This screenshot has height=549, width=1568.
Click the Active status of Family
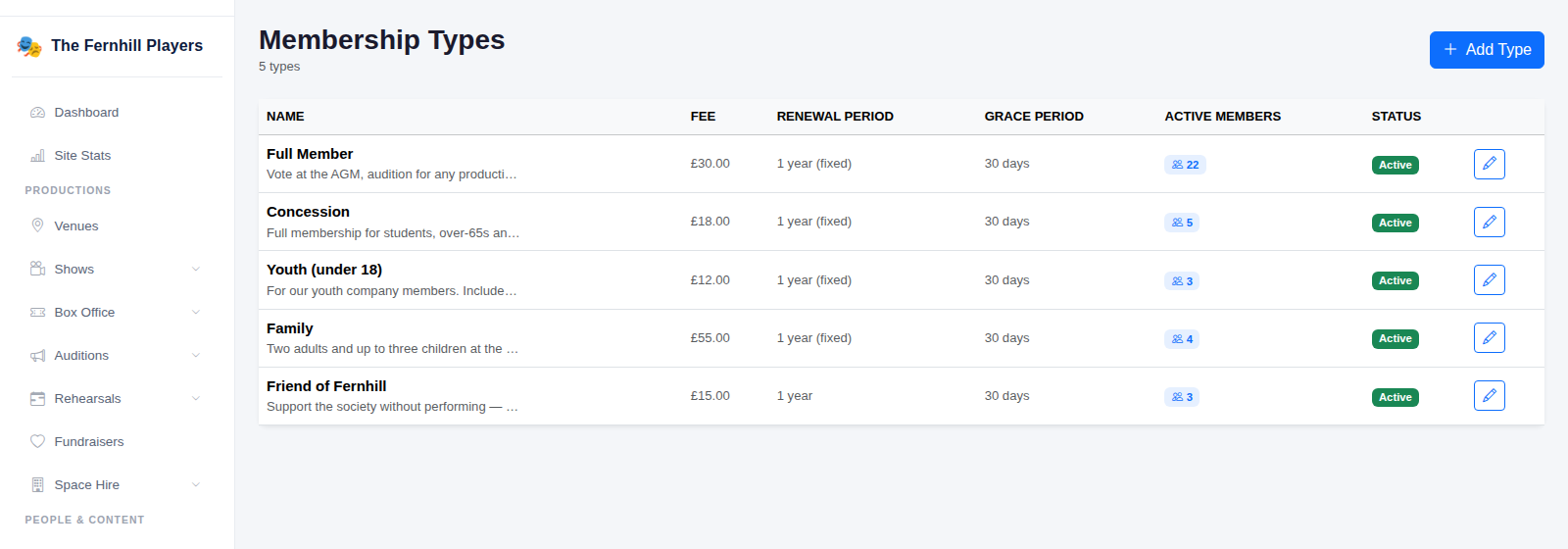tap(1395, 339)
